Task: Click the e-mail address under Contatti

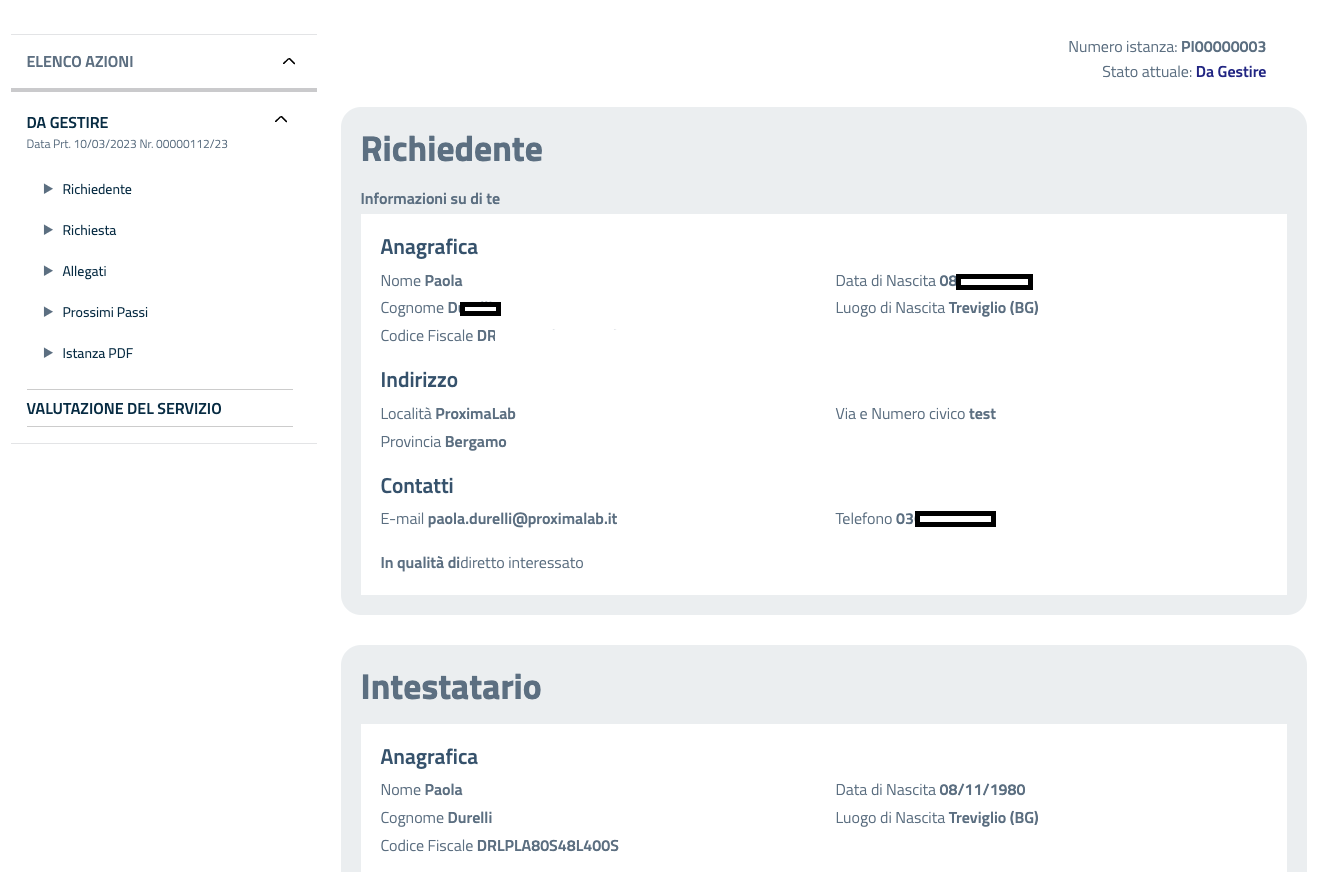Action: click(522, 519)
